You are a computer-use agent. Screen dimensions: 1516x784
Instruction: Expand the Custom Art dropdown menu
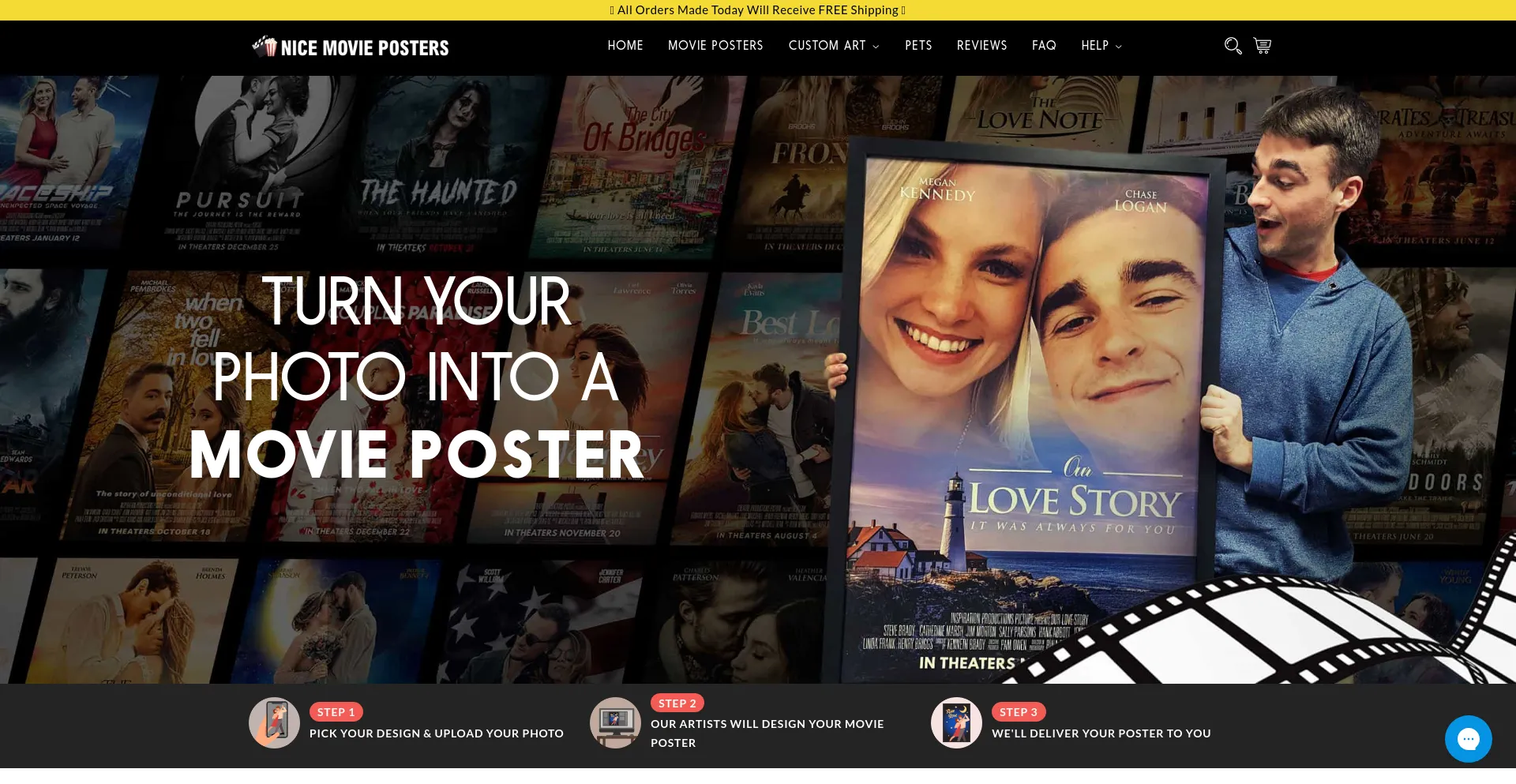tap(834, 46)
